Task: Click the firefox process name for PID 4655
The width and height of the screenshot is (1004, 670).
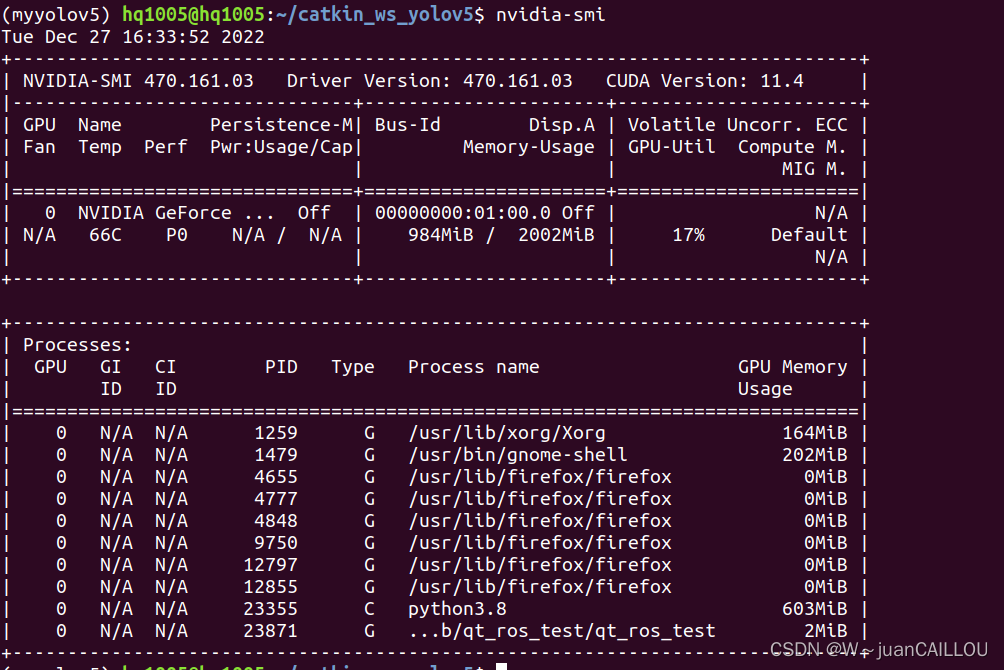Action: (540, 477)
